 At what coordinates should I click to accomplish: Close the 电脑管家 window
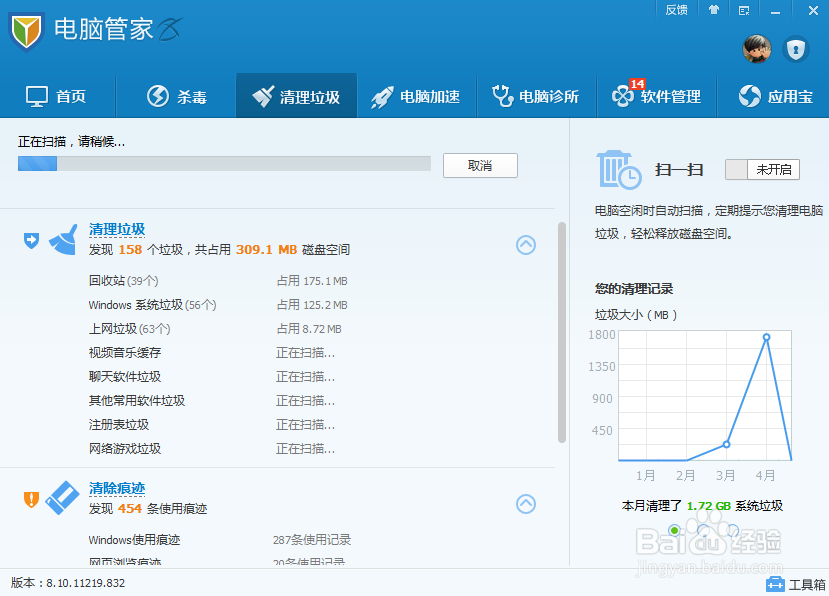813,11
